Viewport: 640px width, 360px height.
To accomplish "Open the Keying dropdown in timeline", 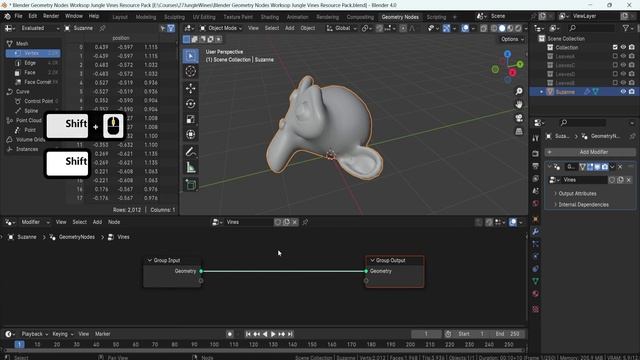I will (62, 334).
